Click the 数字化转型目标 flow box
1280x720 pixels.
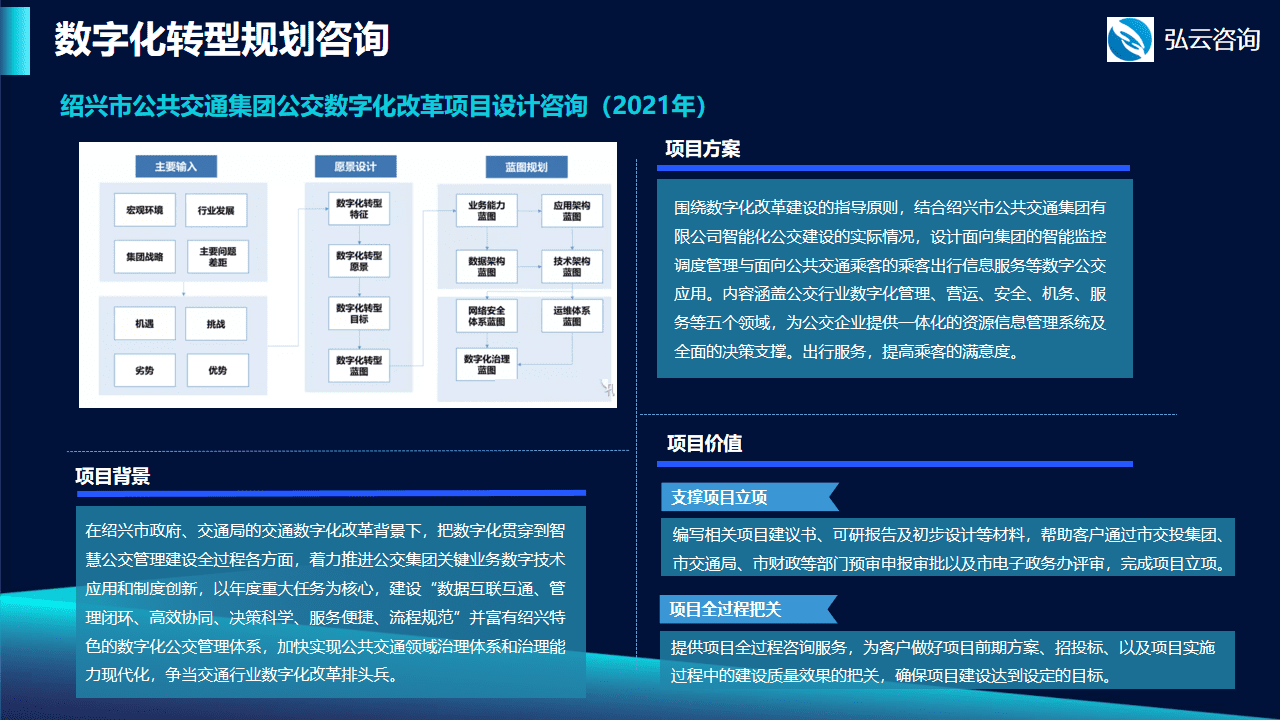(358, 313)
